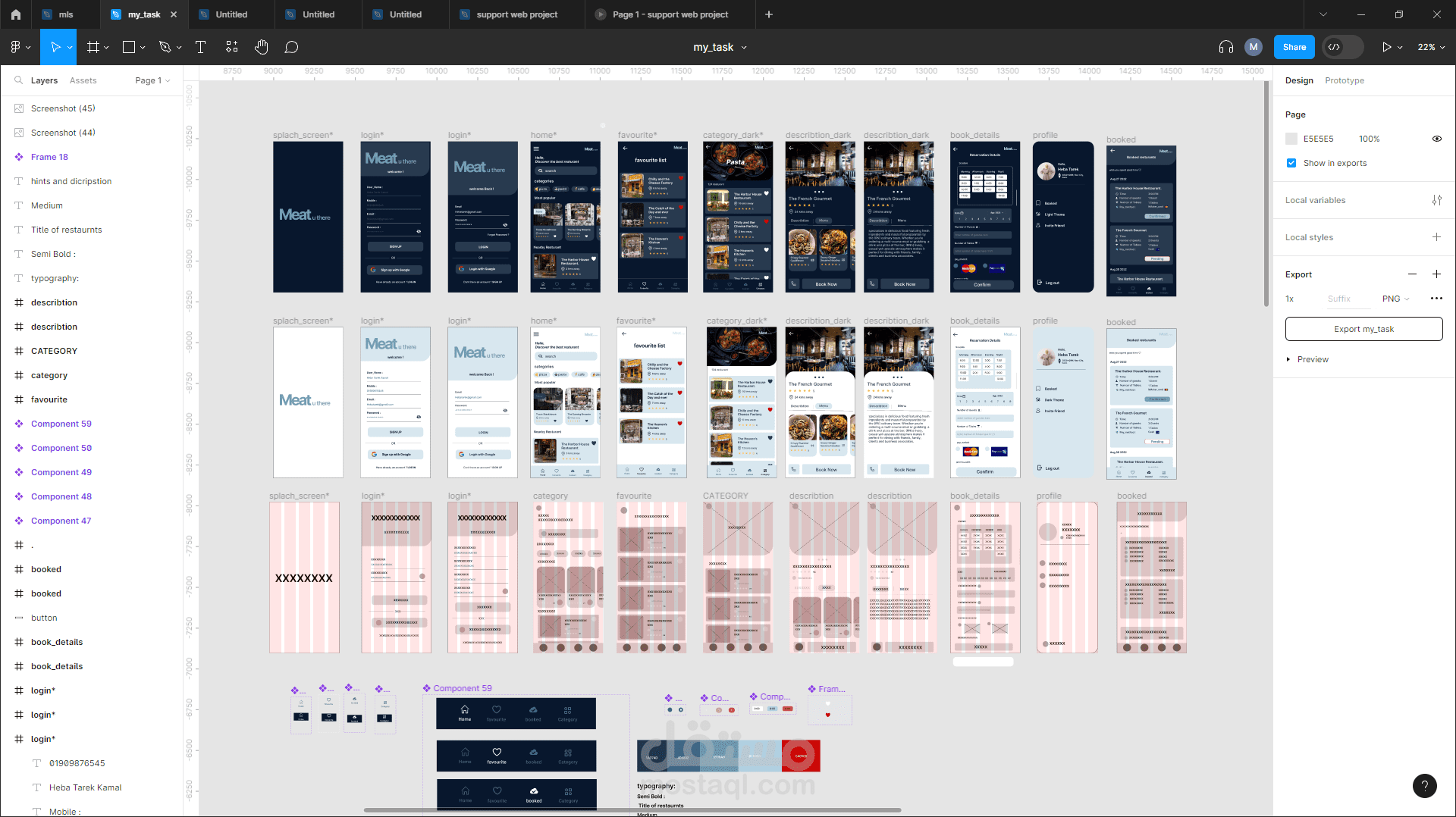Image resolution: width=1456 pixels, height=817 pixels.
Task: Open Local variables settings icon
Action: pos(1436,200)
